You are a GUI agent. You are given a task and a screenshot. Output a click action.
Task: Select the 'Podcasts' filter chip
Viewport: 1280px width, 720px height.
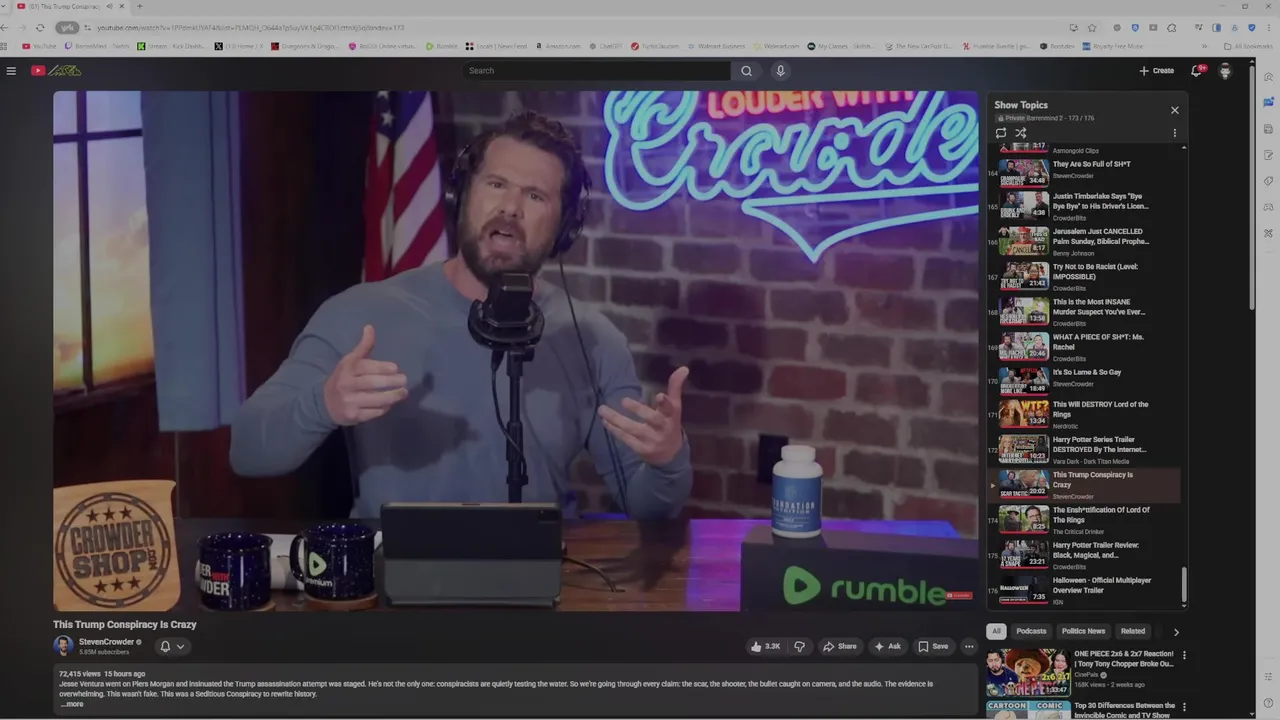pos(1031,631)
